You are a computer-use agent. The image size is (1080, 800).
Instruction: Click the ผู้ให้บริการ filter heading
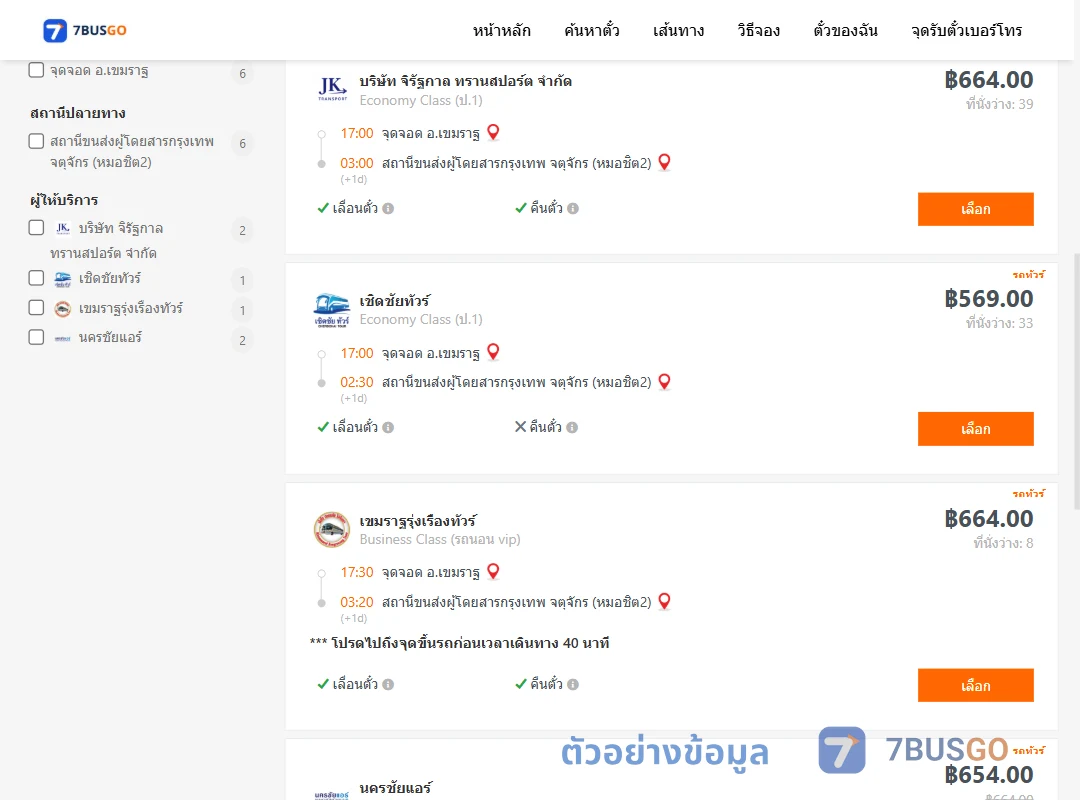64,201
